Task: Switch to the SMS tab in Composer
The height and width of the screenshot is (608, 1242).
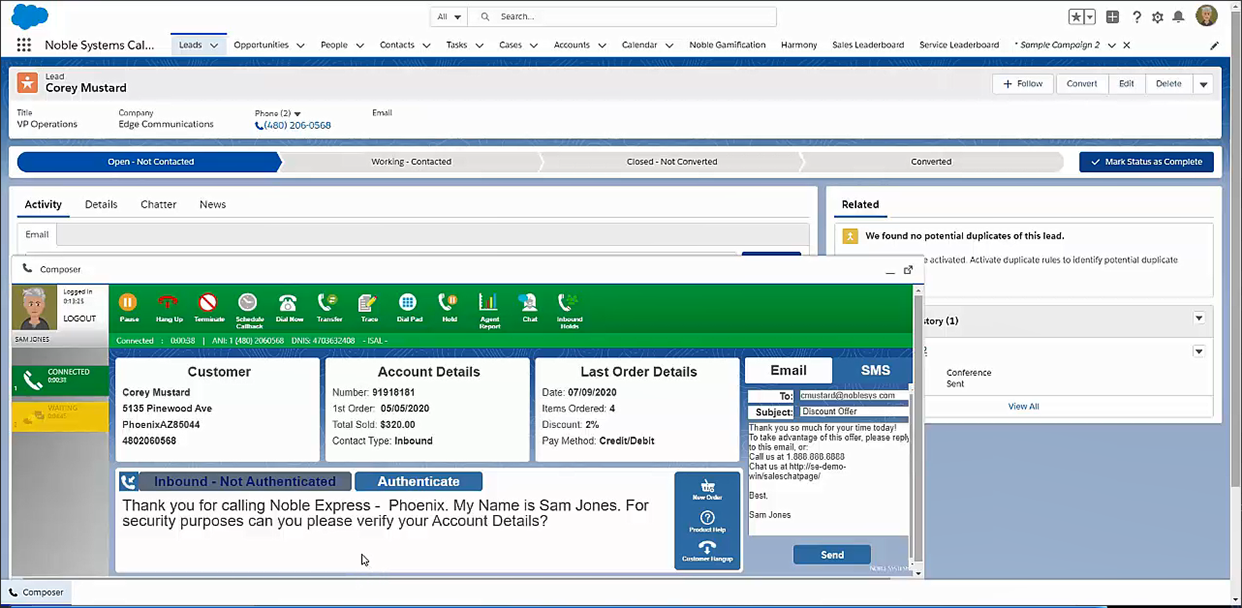Action: 875,370
